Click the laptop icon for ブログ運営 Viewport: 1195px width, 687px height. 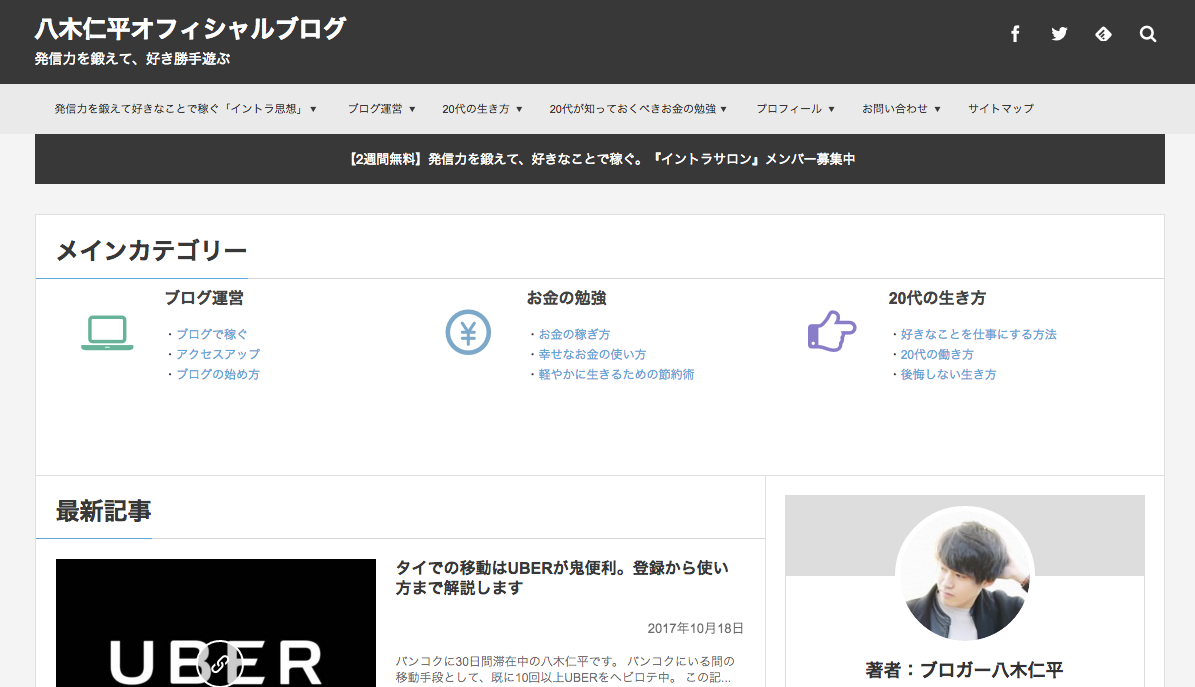[x=107, y=334]
